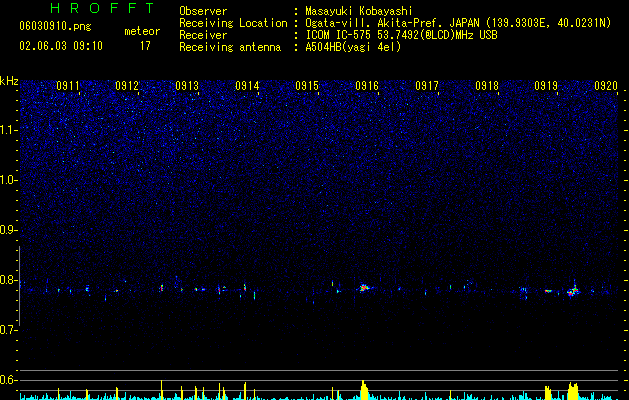Screen dimensions: 629x400
Task: Click the 1.1 kHz axis label
Action: pos(9,130)
